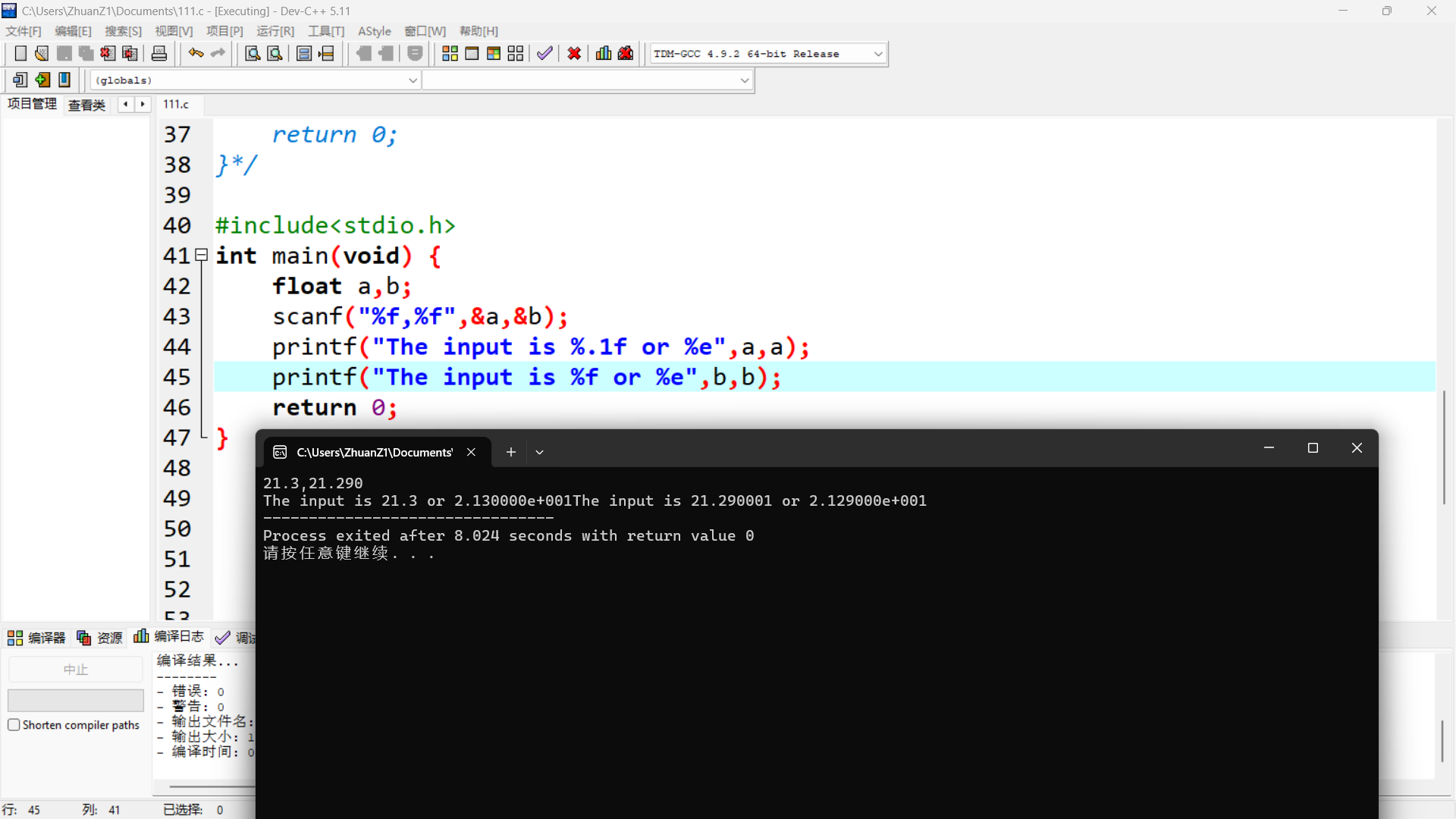Screen dimensions: 1456x819
Task: Click the Compile (four colored squares) icon
Action: [x=450, y=54]
